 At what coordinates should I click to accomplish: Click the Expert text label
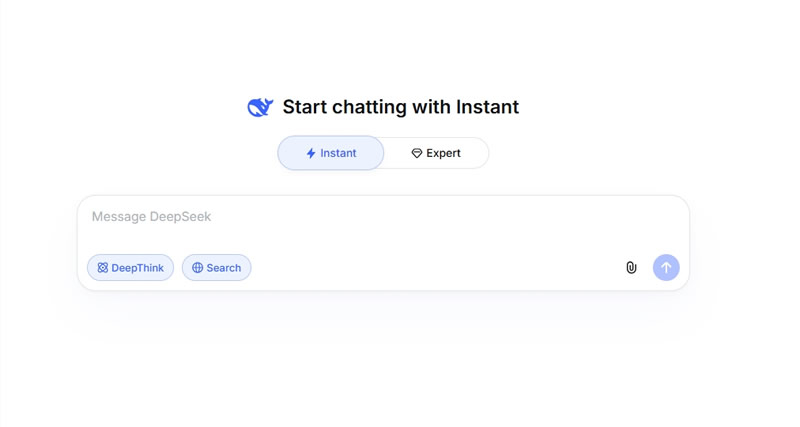click(x=443, y=154)
